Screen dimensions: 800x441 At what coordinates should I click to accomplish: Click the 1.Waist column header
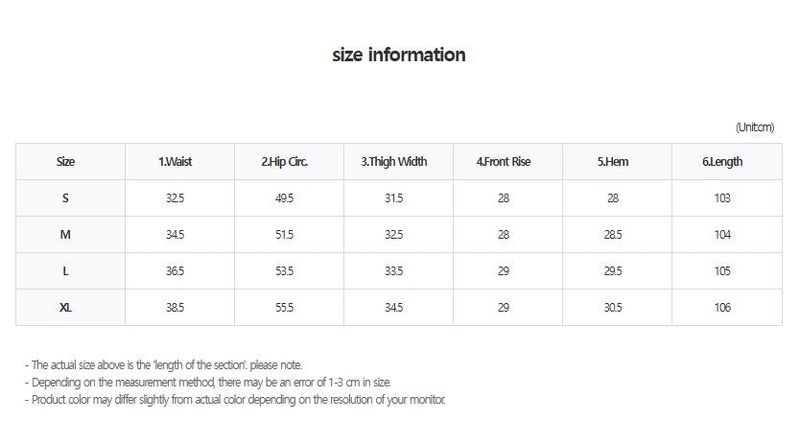[175, 162]
